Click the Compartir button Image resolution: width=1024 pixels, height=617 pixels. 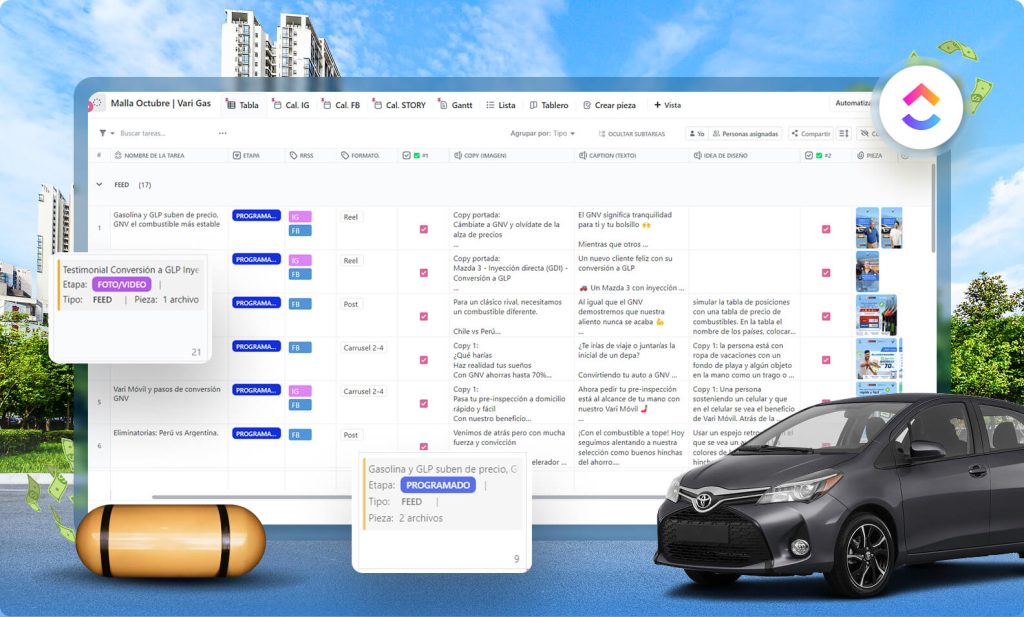point(810,133)
